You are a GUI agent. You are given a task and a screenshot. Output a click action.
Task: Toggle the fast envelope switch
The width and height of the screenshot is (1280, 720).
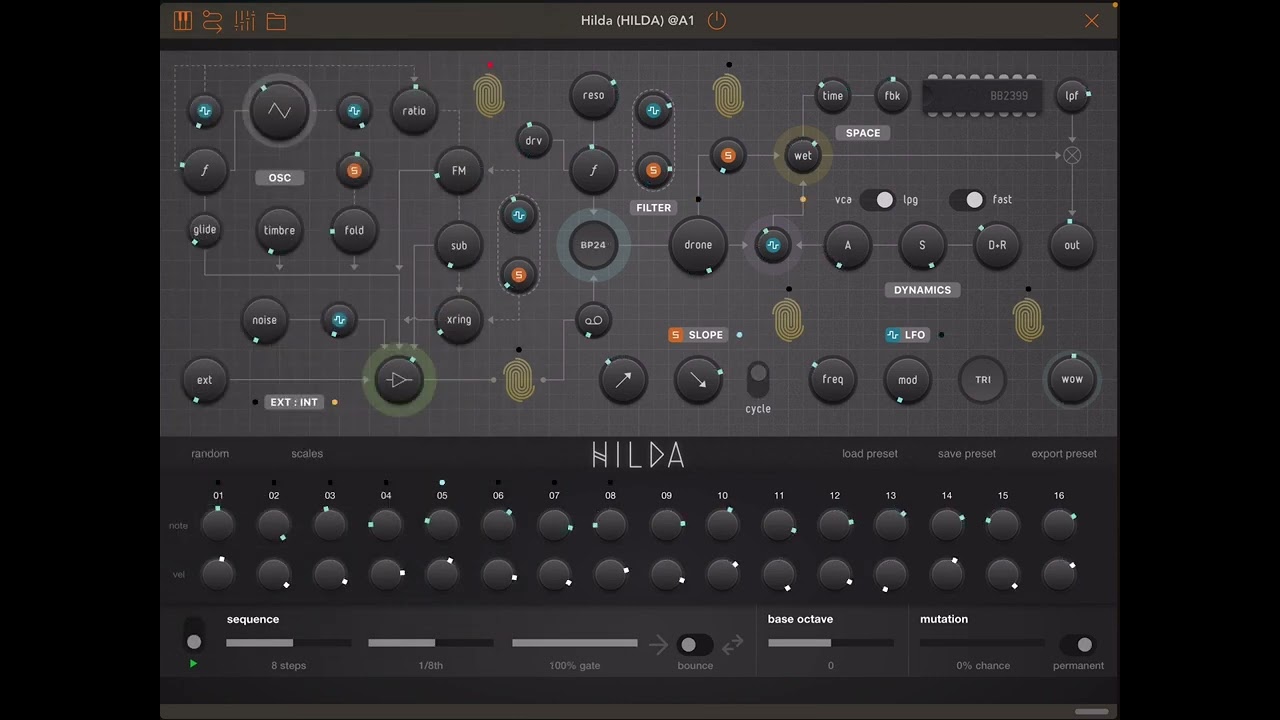(x=967, y=200)
